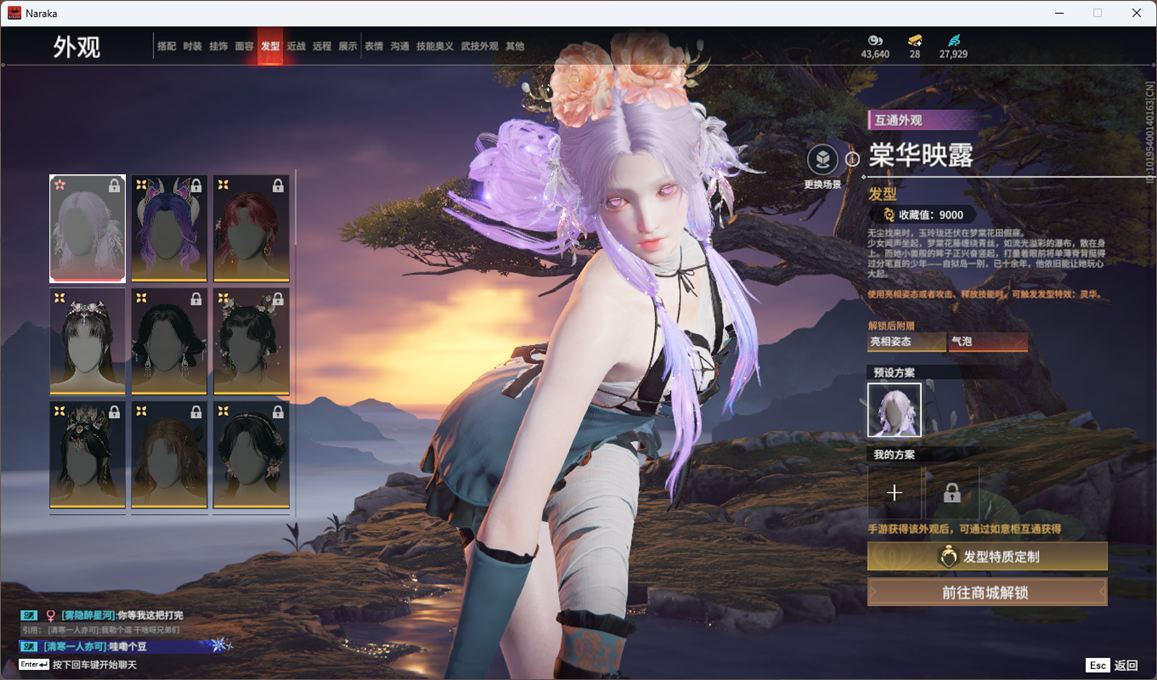Switch to the 时装 tab
This screenshot has width=1157, height=680.
pos(193,46)
